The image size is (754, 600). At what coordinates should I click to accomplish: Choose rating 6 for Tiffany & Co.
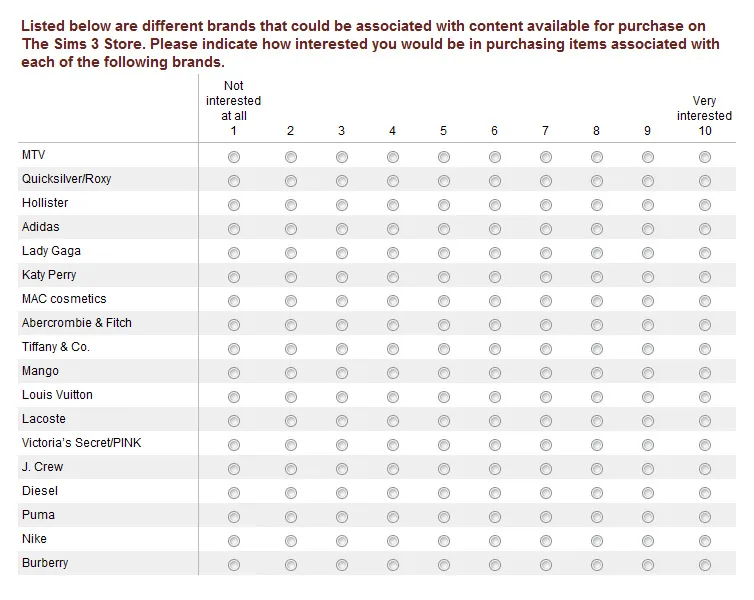coord(495,349)
